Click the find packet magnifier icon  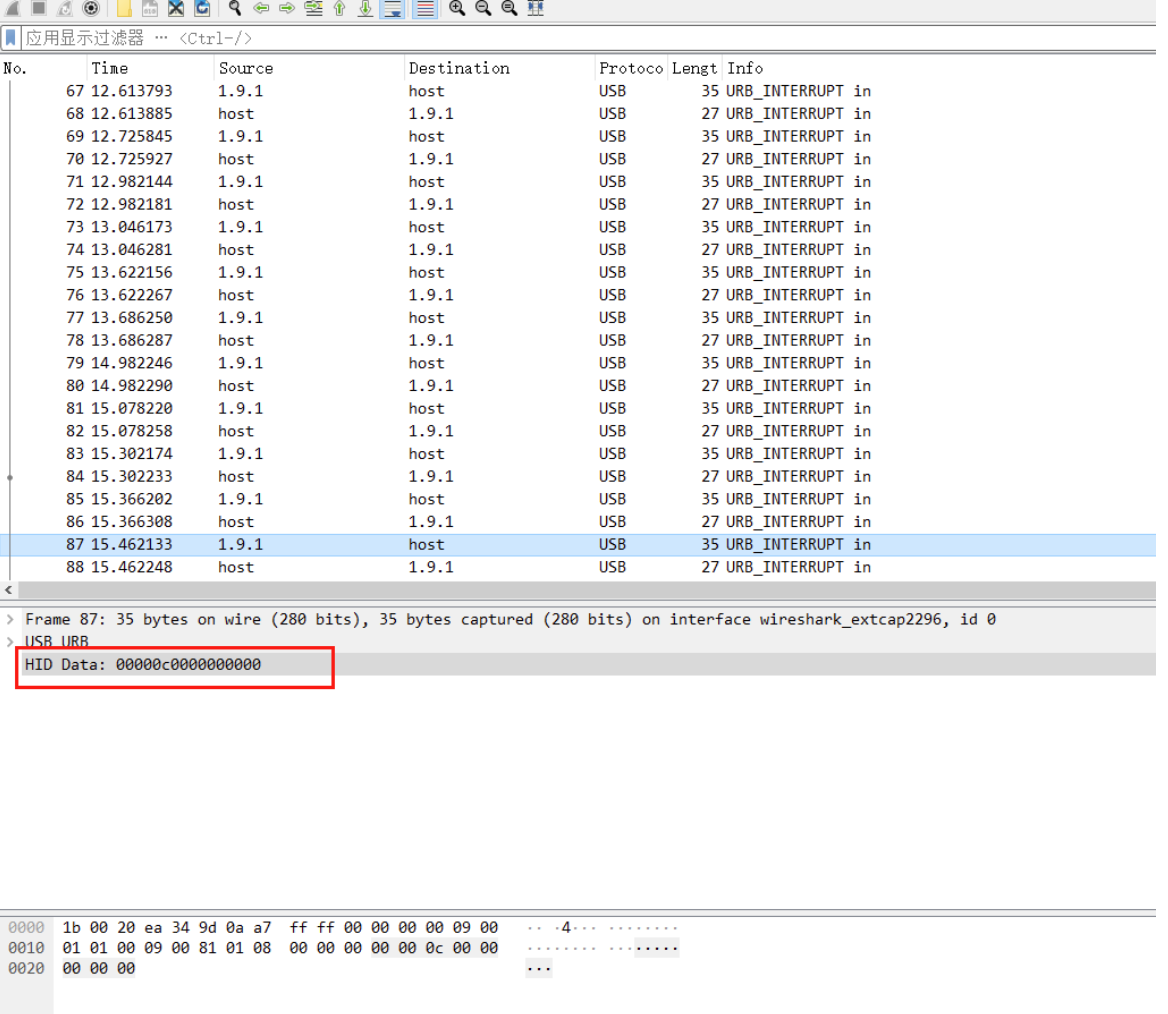pyautogui.click(x=235, y=8)
